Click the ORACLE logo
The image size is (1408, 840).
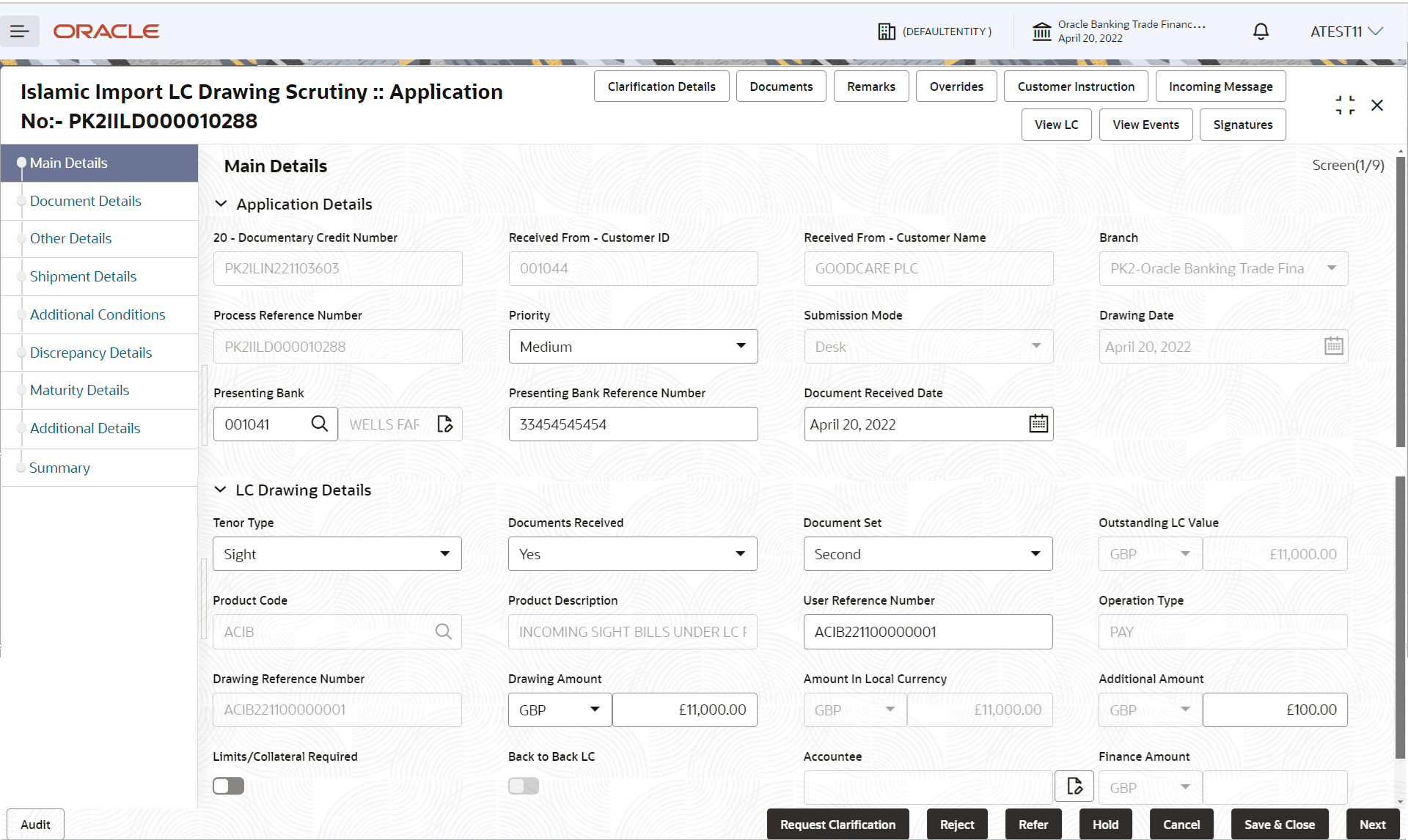[x=106, y=31]
